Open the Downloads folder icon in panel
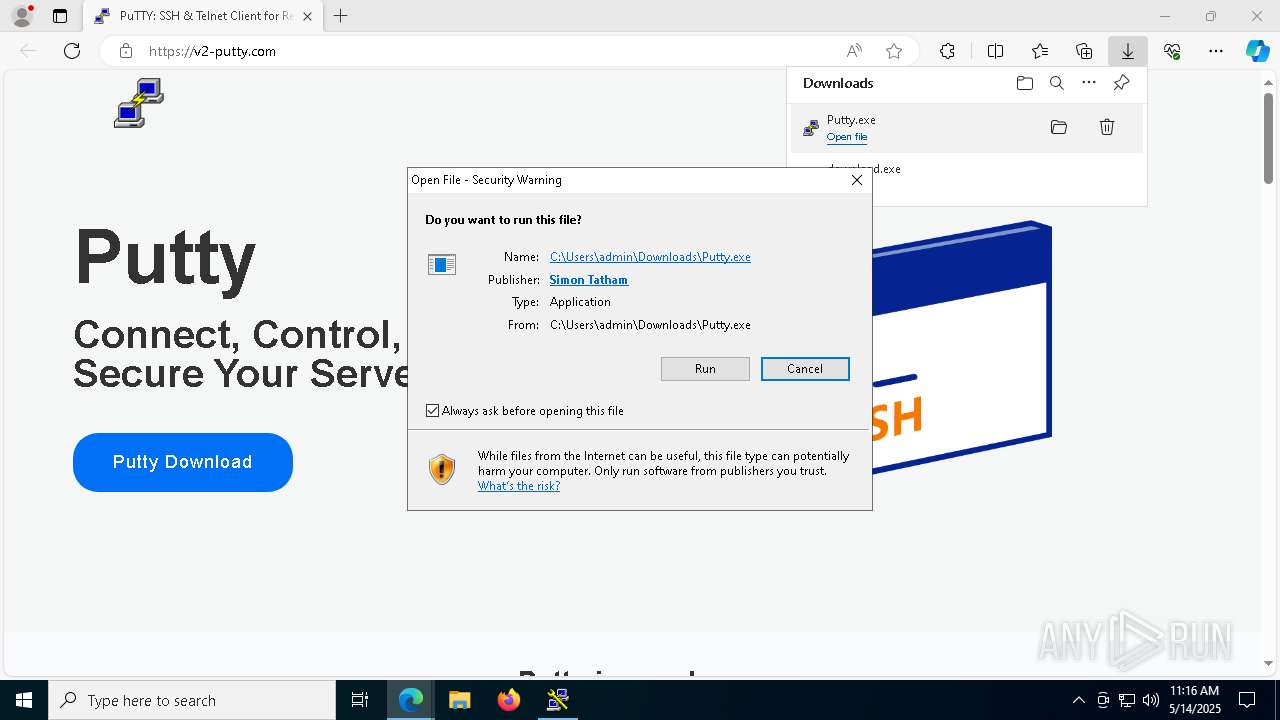 (x=1025, y=83)
